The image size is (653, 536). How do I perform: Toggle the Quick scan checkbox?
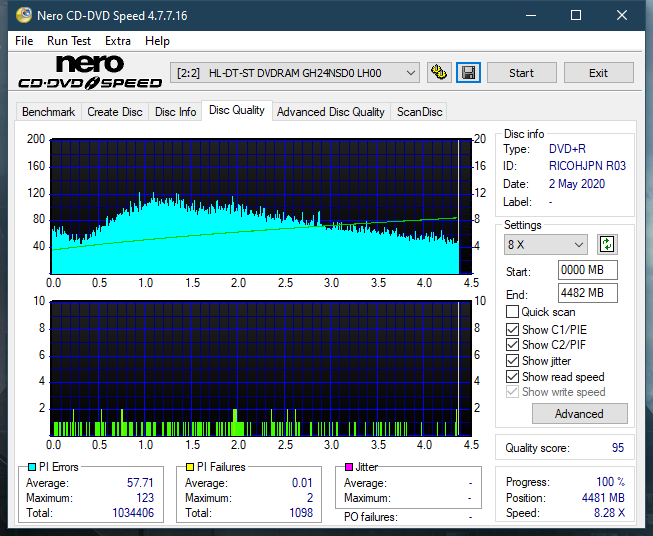click(x=512, y=312)
